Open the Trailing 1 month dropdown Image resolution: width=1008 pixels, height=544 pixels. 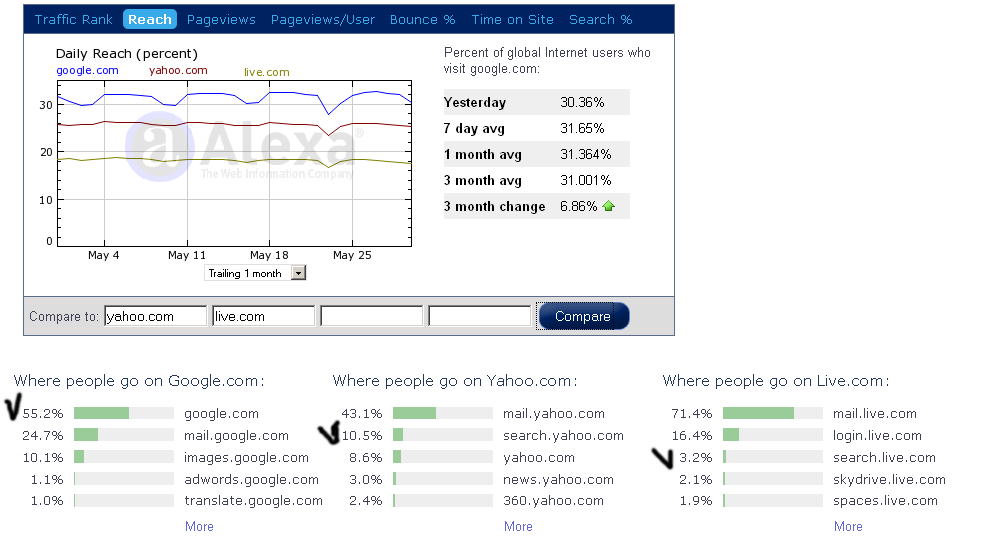coord(255,273)
